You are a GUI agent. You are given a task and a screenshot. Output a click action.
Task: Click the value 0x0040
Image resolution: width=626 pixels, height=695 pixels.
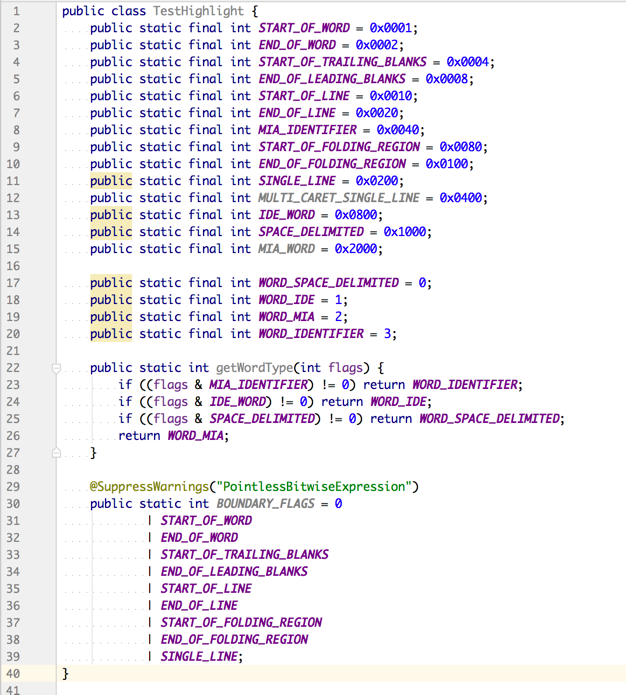[x=398, y=130]
